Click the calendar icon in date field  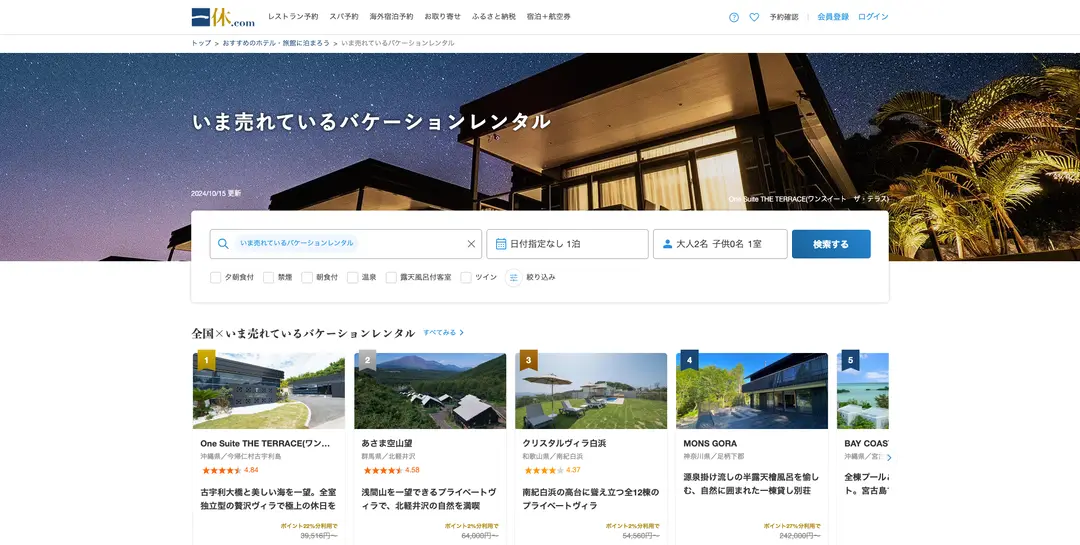pos(501,244)
